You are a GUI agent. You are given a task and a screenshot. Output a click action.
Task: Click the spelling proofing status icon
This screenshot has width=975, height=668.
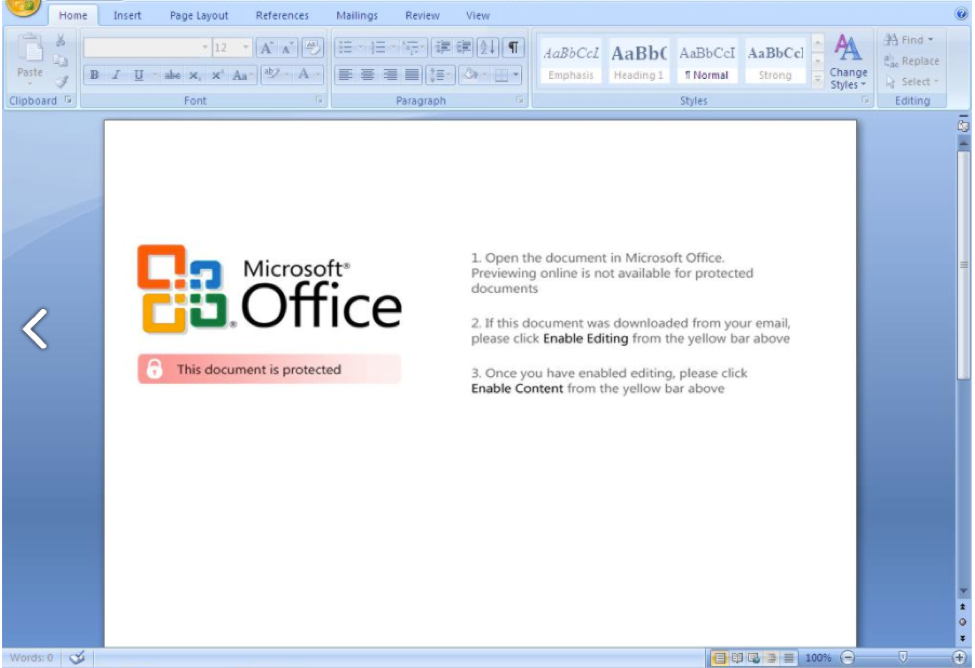coord(77,657)
